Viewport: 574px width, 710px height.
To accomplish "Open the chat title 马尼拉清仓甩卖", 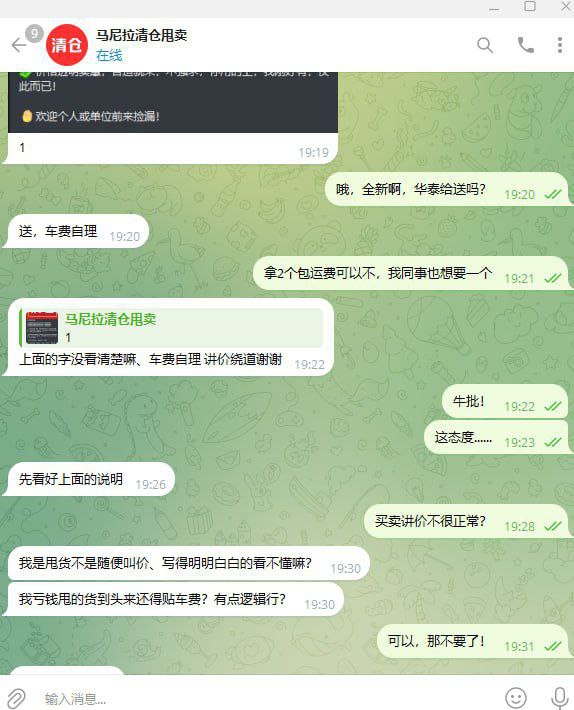I will click(141, 35).
